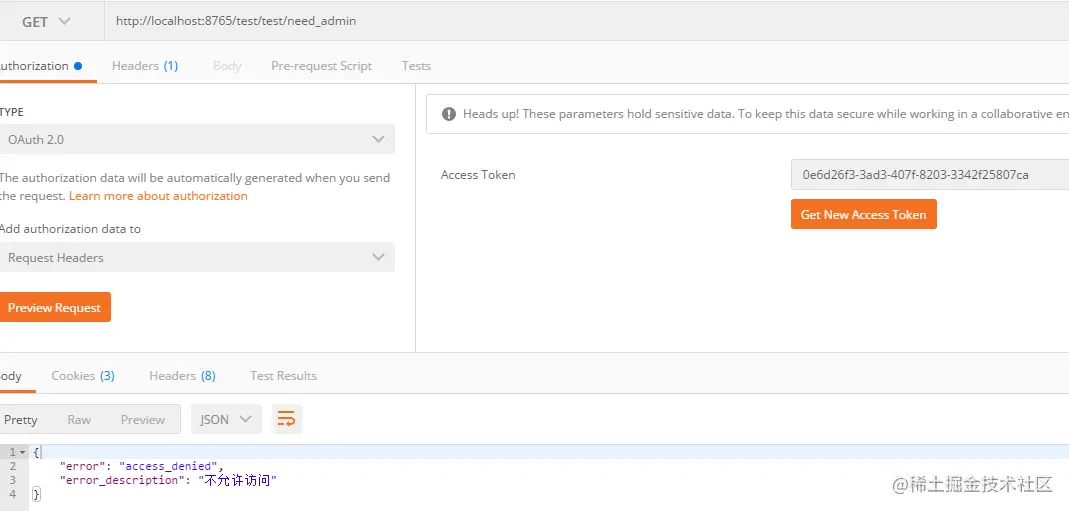1069x511 pixels.
Task: Open the Pre-request Script tab
Action: 321,66
